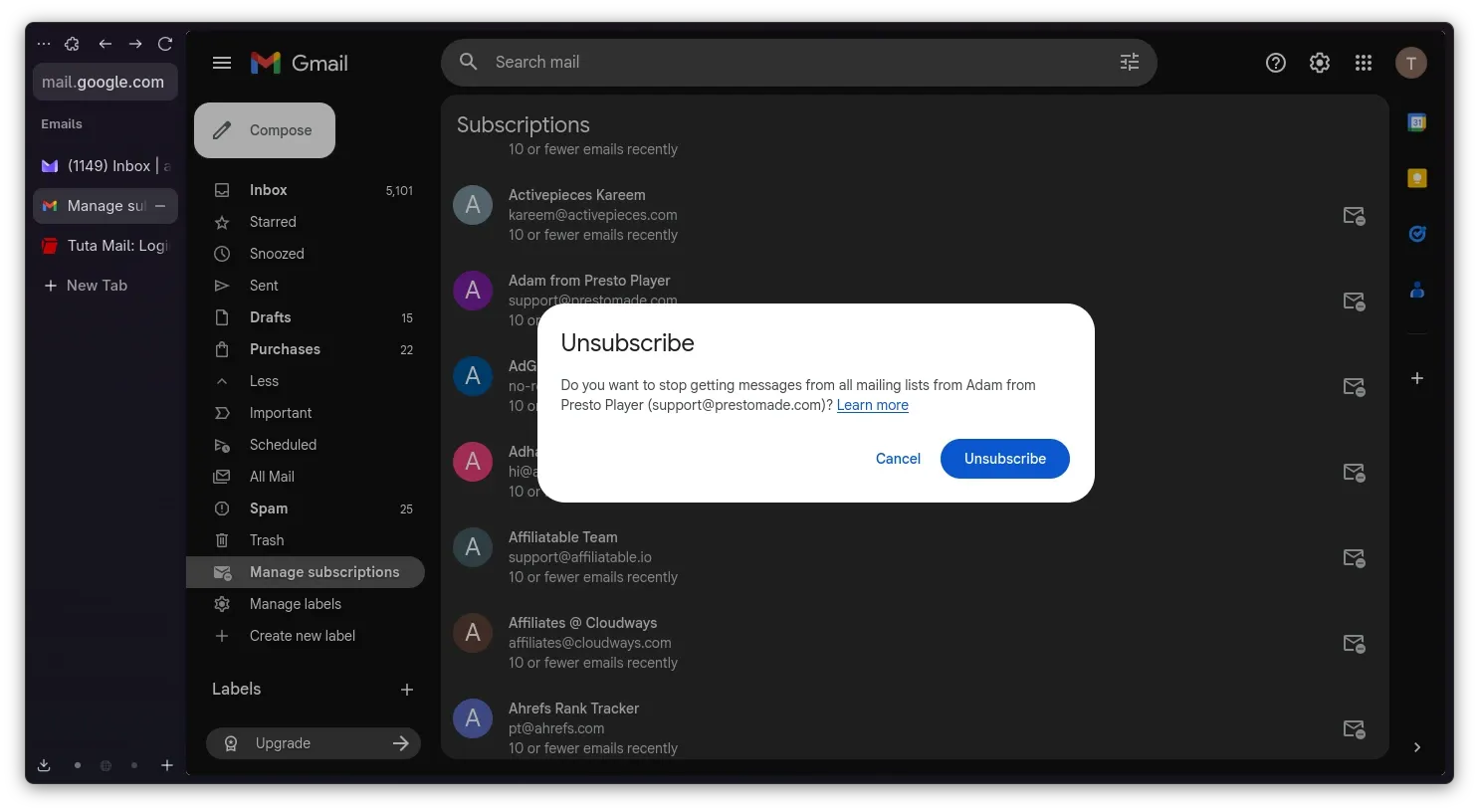Select the Spam label in the sidebar

coord(268,508)
